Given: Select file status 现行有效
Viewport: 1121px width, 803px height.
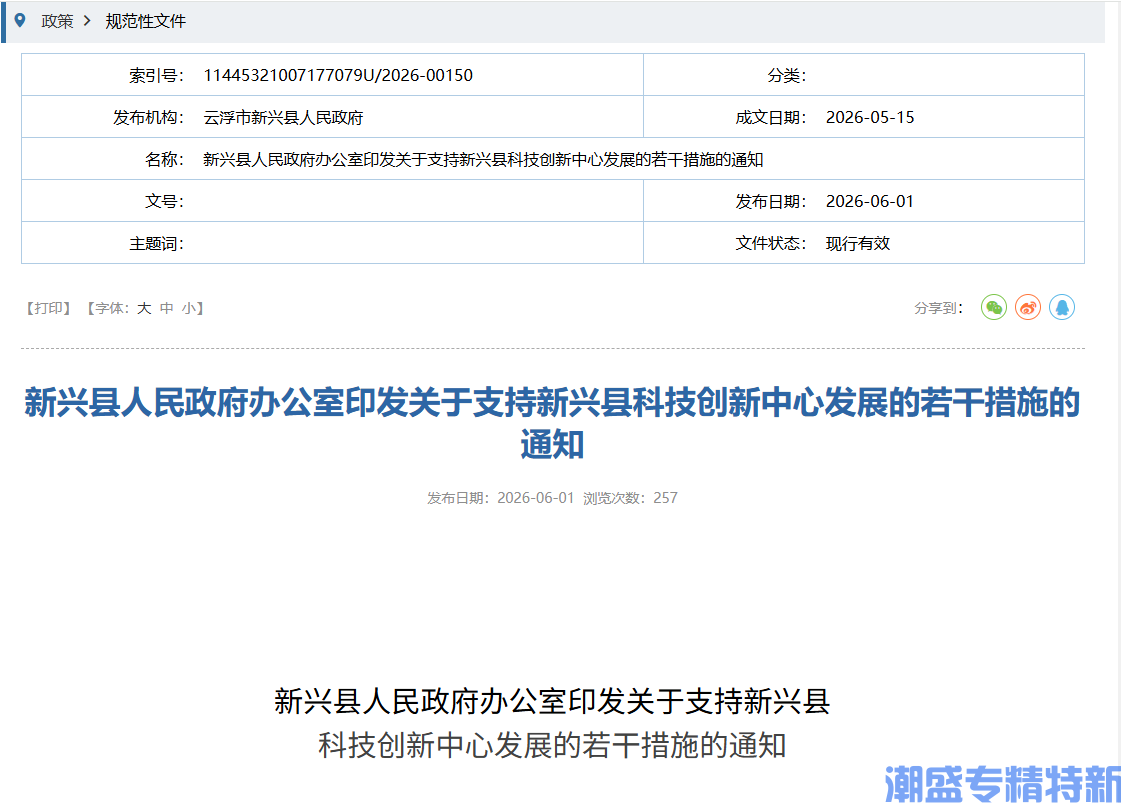Looking at the screenshot, I should tap(858, 244).
